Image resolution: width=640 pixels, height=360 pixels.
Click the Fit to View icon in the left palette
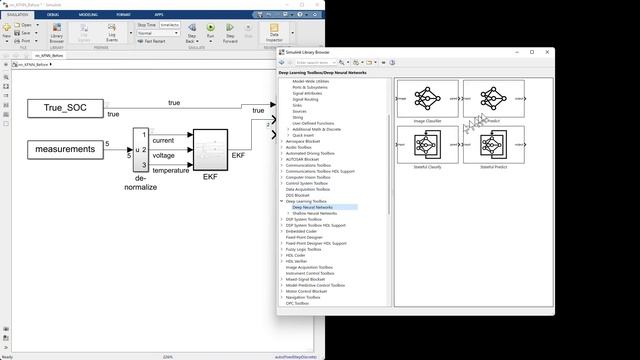click(6, 87)
